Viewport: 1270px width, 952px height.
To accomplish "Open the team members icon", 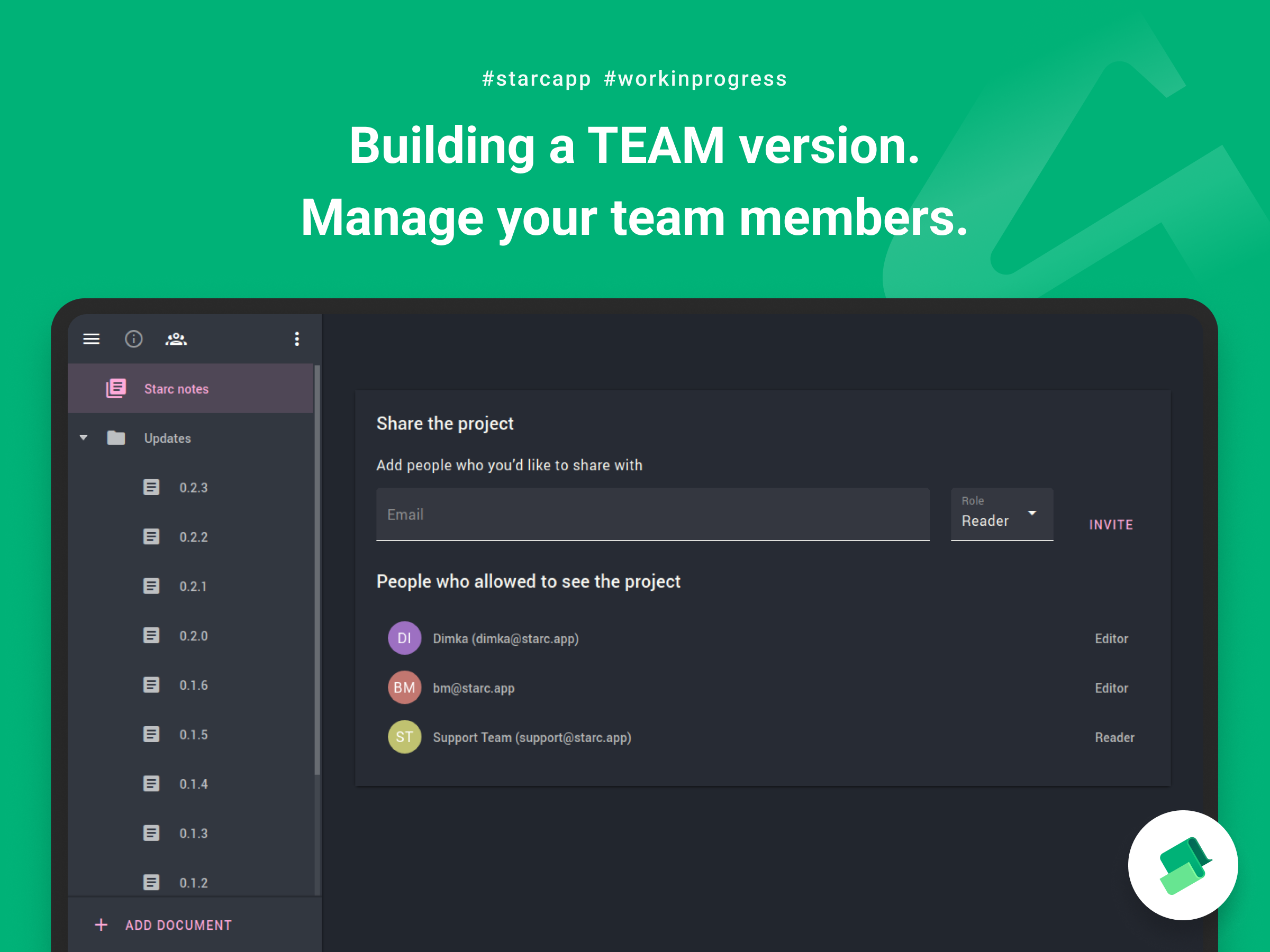I will (176, 338).
